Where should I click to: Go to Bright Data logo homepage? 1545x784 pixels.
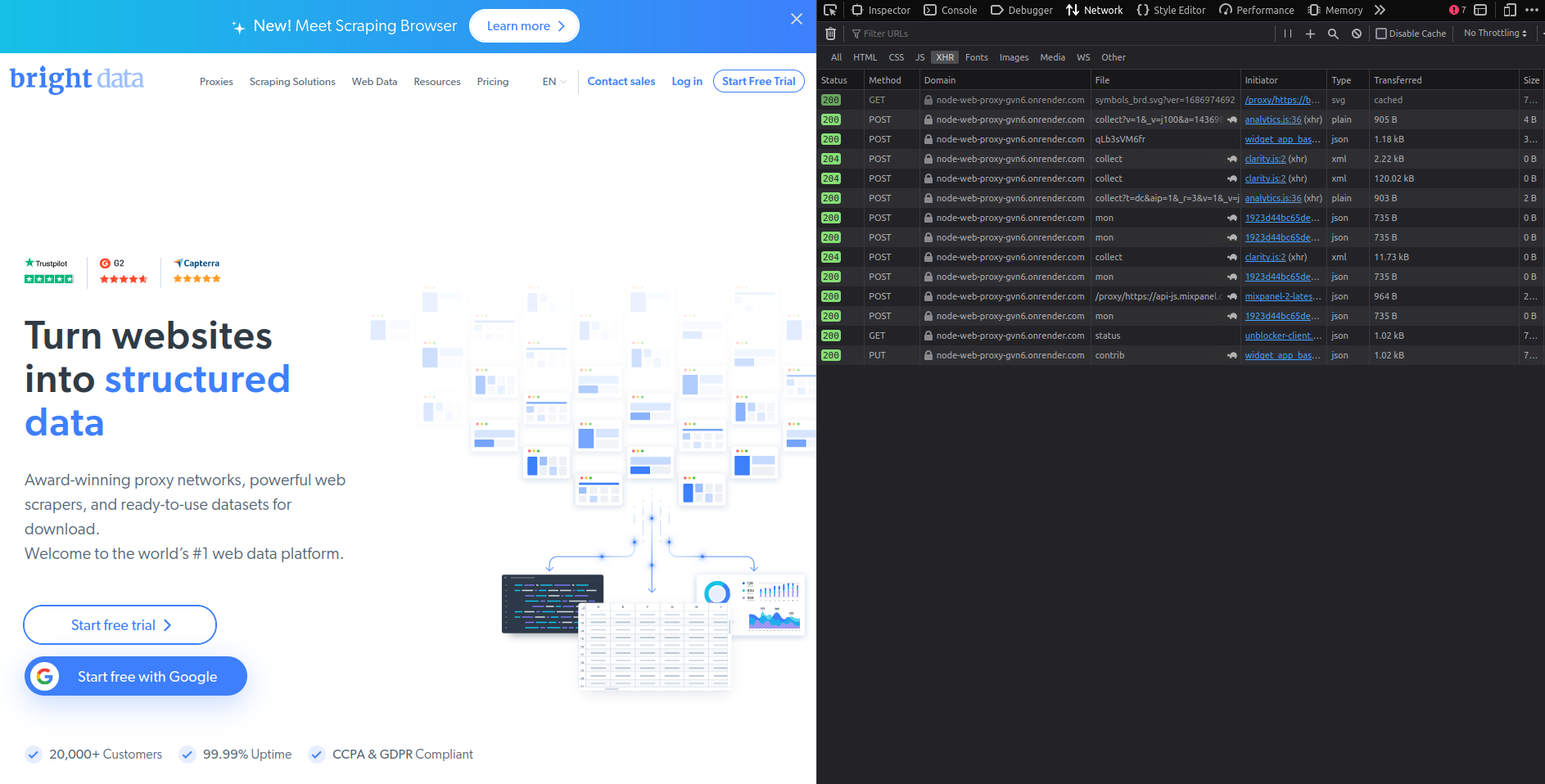pos(76,79)
